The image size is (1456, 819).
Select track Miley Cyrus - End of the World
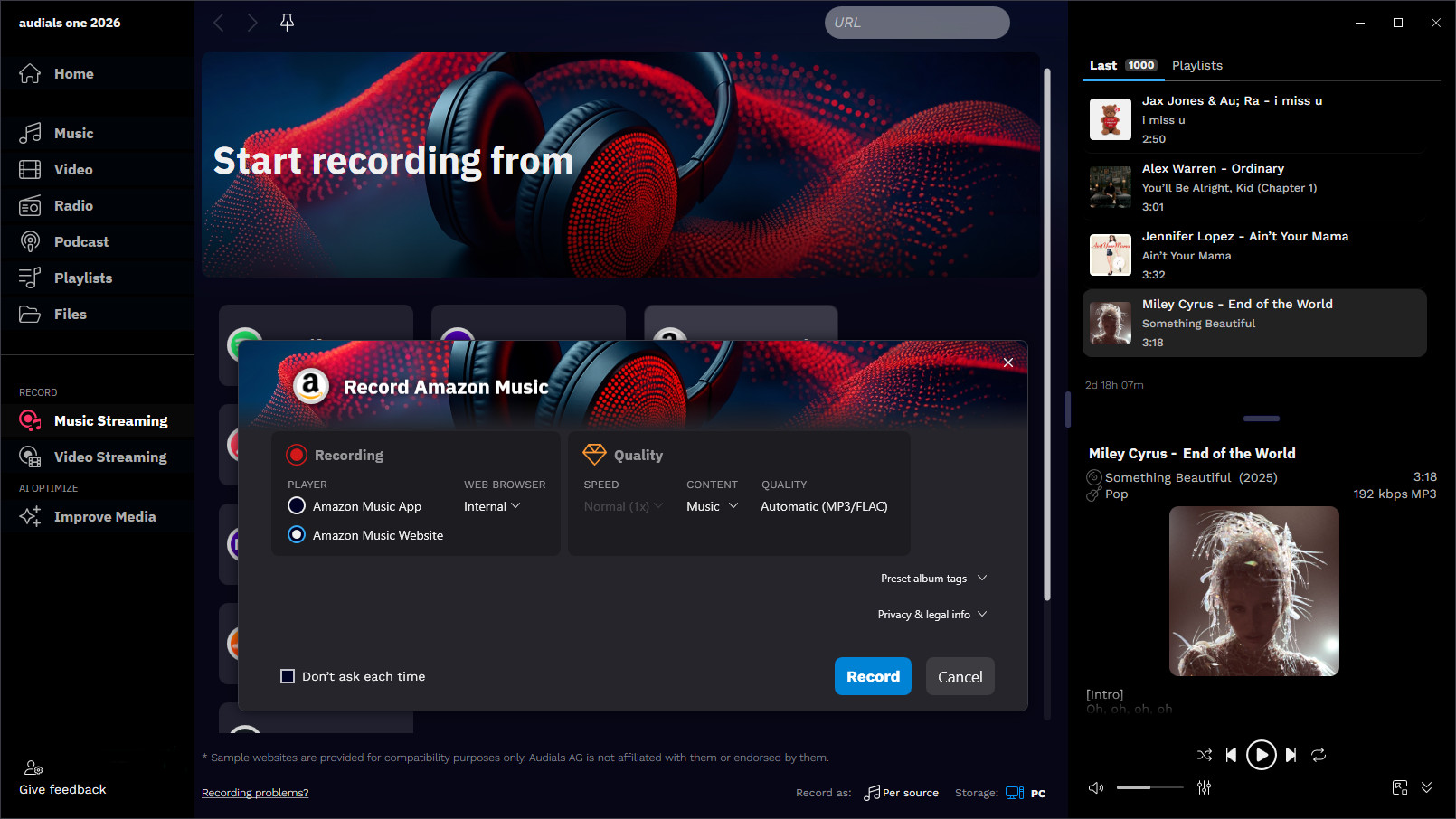click(1253, 323)
